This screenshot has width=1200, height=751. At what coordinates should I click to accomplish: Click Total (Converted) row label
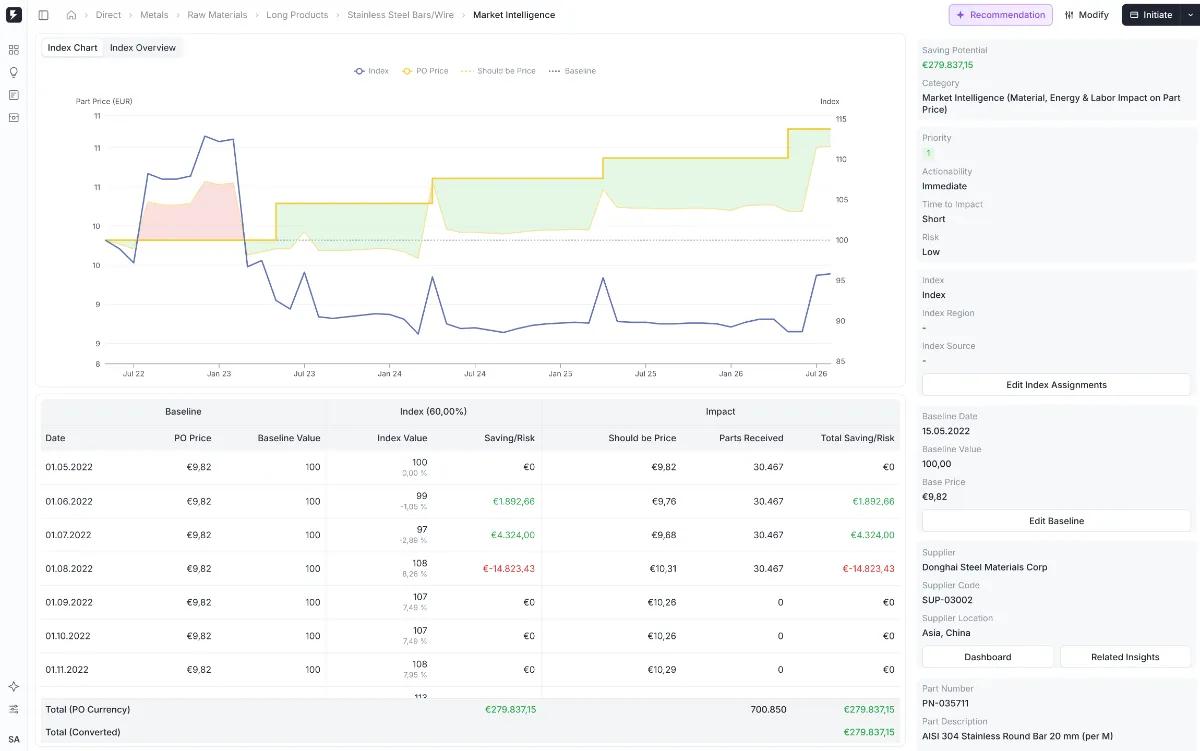click(x=83, y=732)
